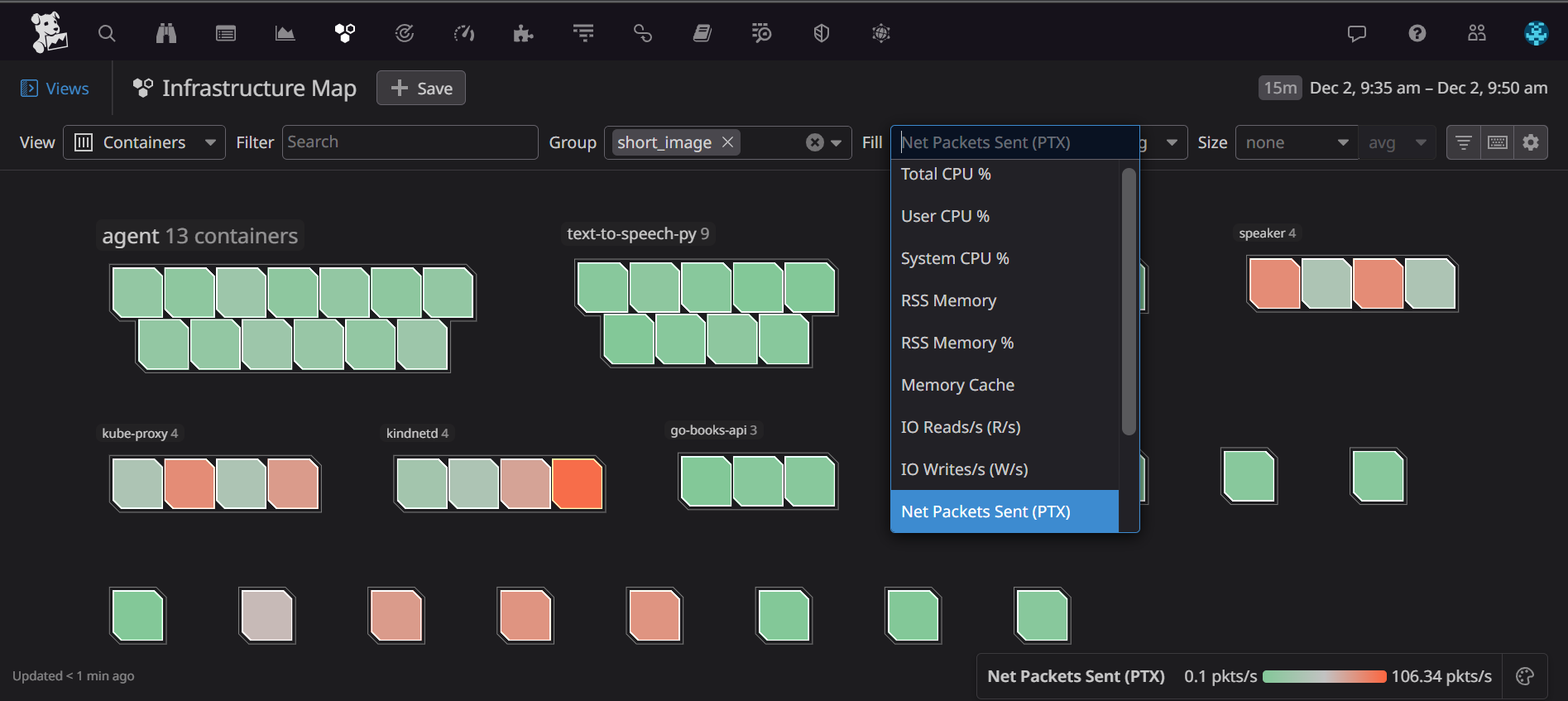Select RSS Memory fill option
The width and height of the screenshot is (1568, 701).
click(x=1005, y=300)
